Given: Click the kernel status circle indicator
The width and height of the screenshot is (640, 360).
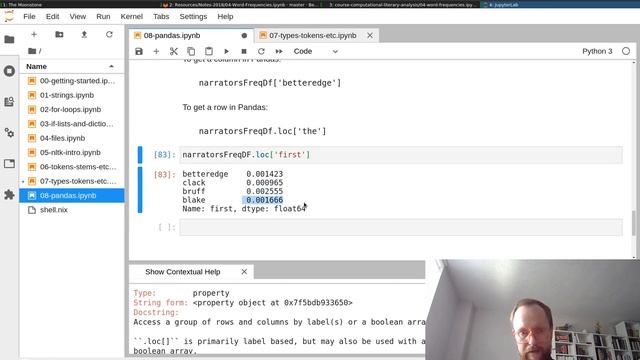Looking at the screenshot, I should 626,51.
